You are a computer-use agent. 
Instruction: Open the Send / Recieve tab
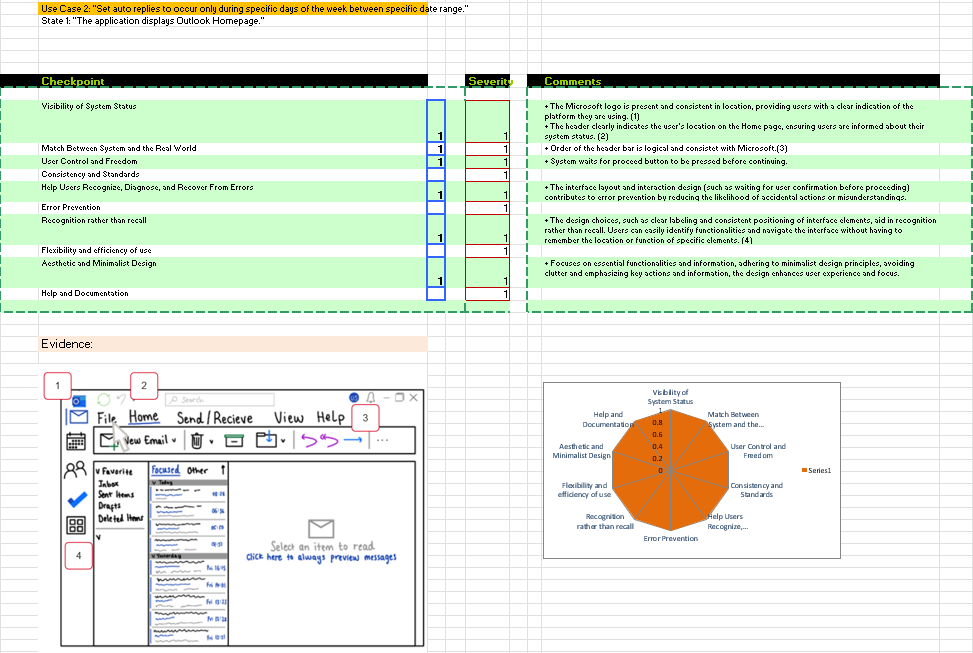point(215,418)
